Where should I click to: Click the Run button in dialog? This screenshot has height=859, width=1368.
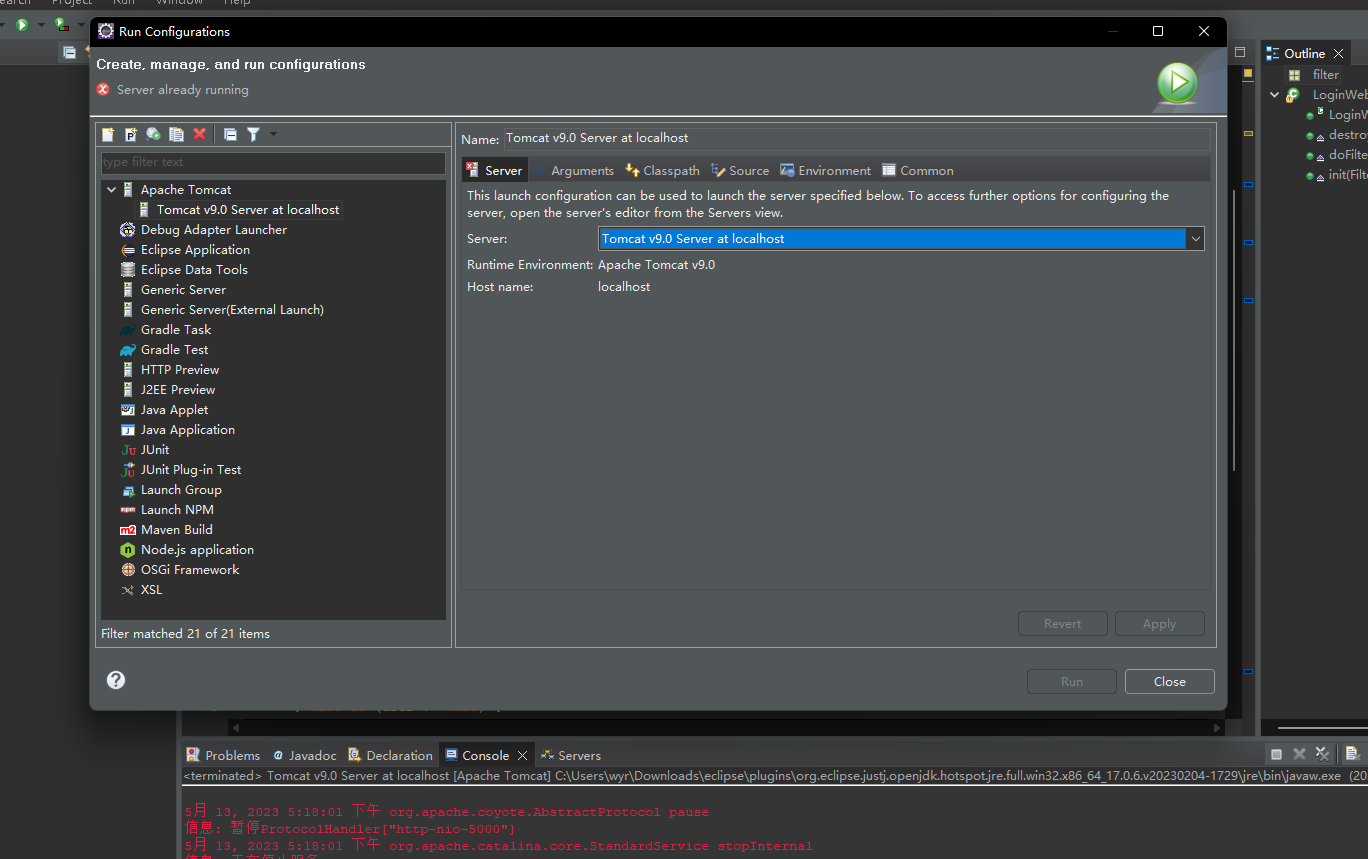(1071, 681)
